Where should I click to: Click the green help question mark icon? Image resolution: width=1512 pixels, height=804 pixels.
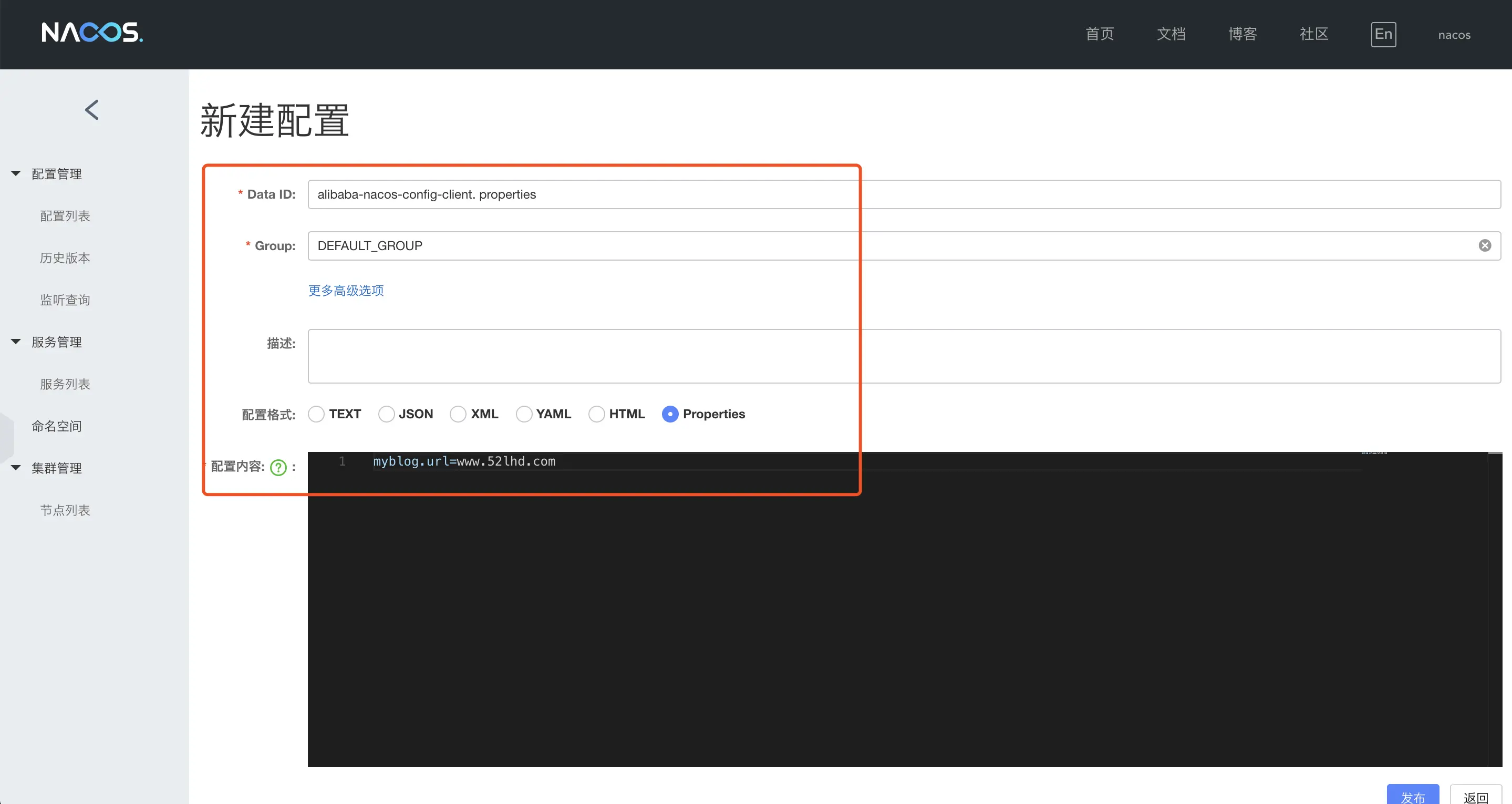pyautogui.click(x=278, y=468)
